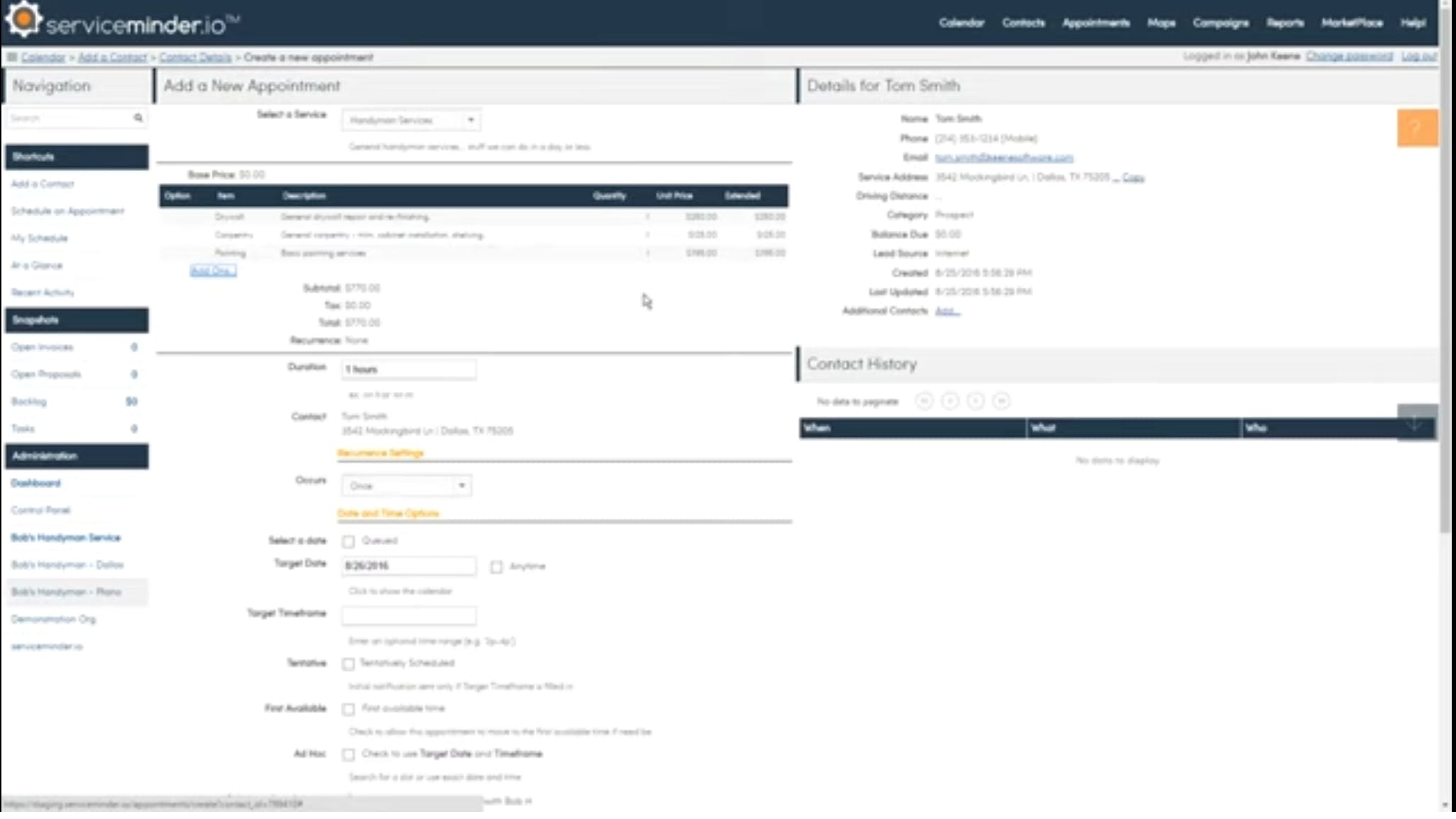Open Recent Activity shortcut
The height and width of the screenshot is (819, 1456).
point(43,292)
